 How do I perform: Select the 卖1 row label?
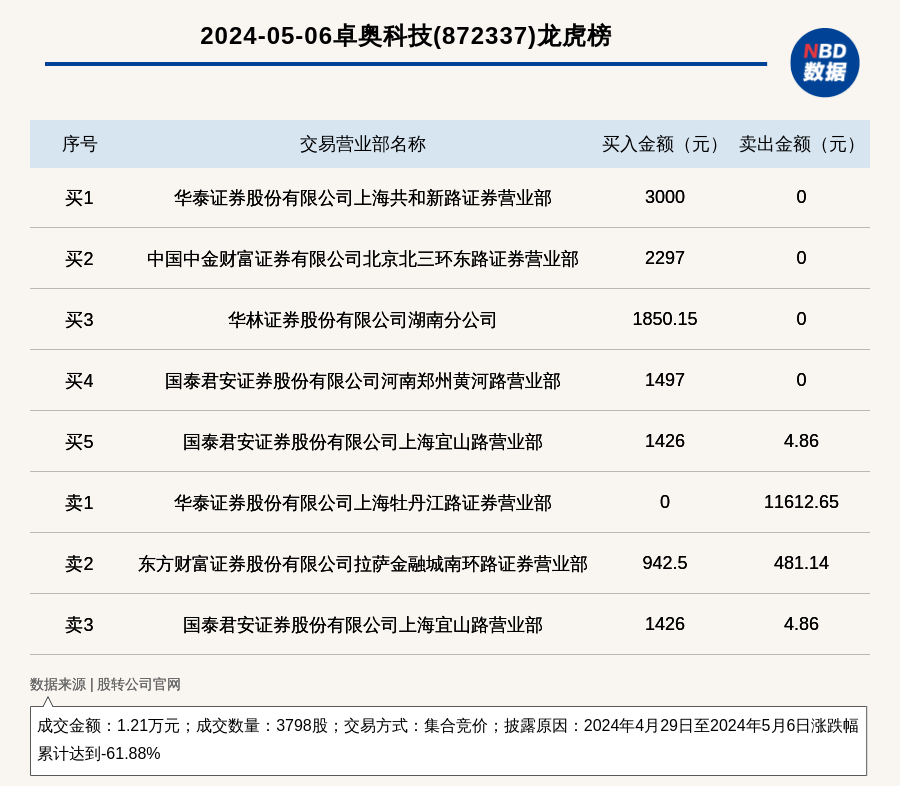pos(79,502)
